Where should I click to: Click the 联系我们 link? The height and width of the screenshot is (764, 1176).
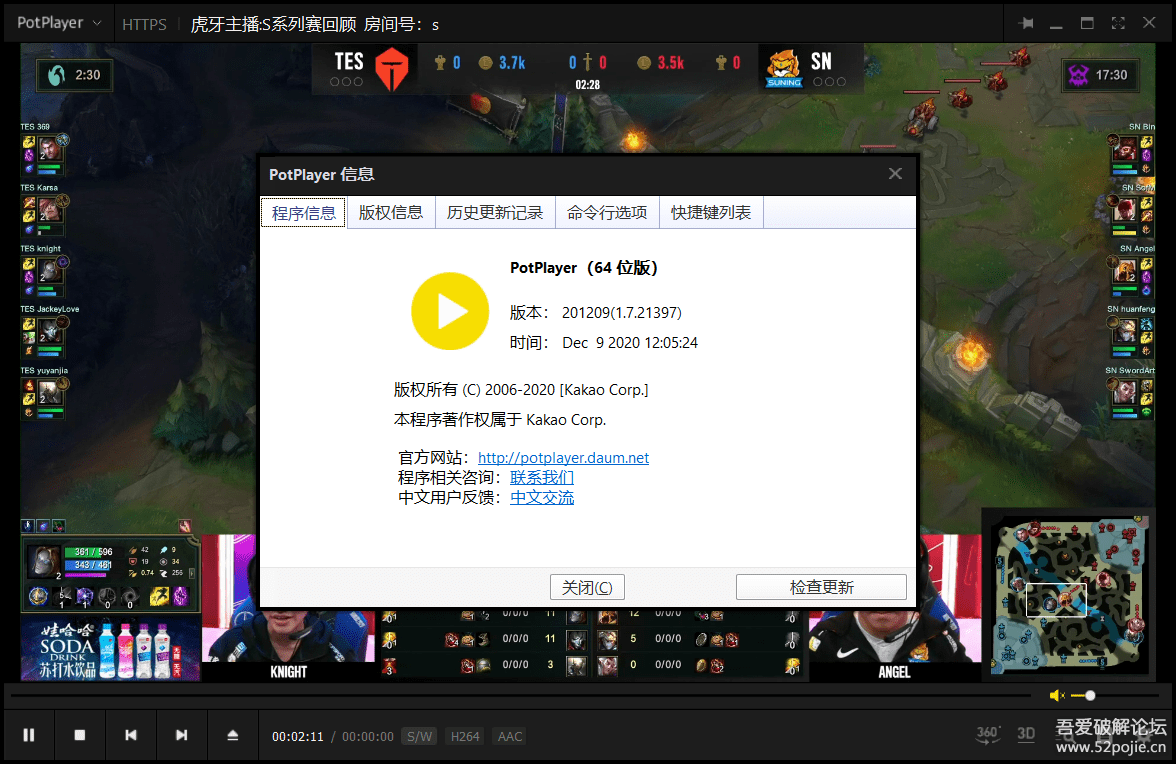[542, 478]
